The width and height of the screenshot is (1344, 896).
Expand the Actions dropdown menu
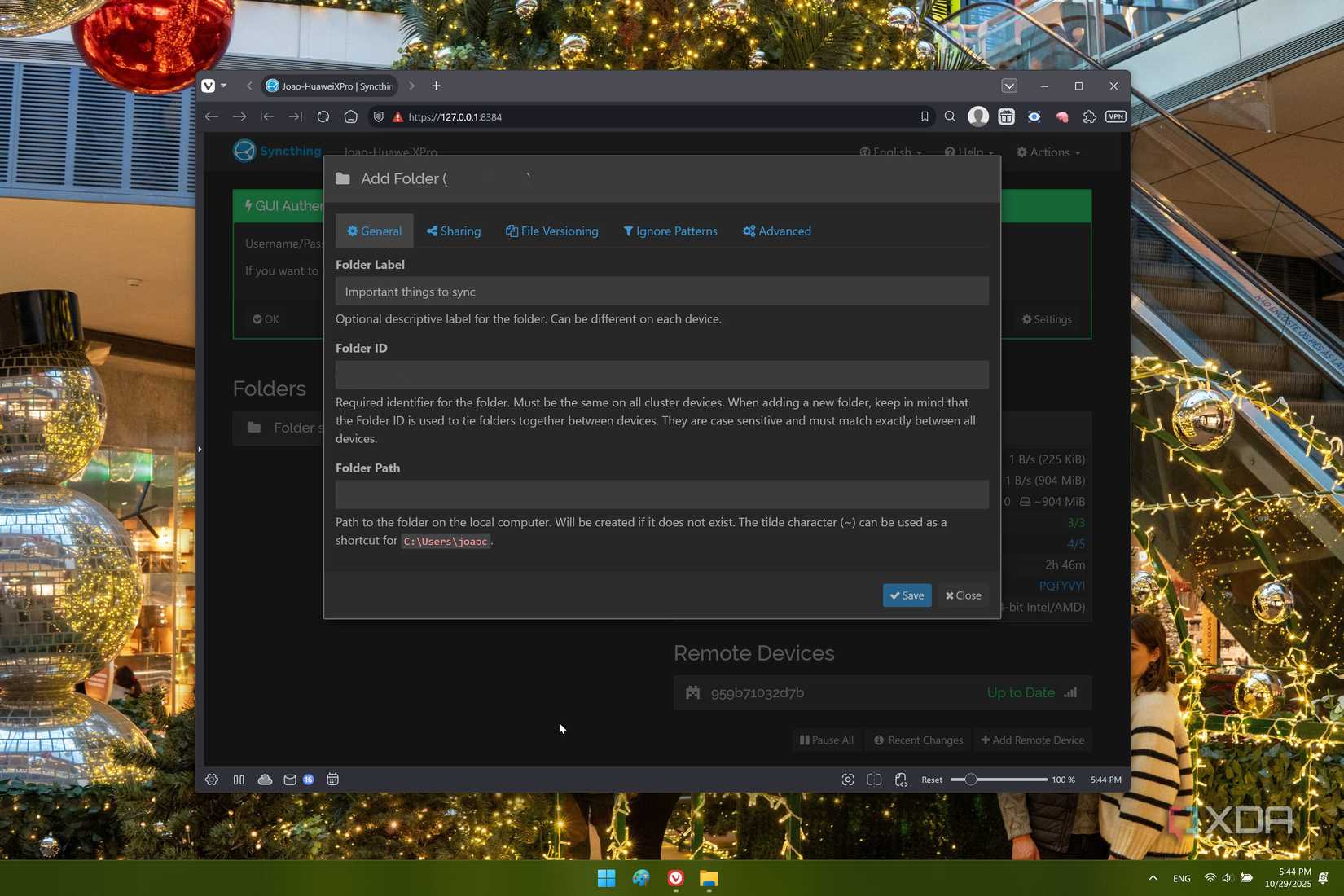point(1048,152)
